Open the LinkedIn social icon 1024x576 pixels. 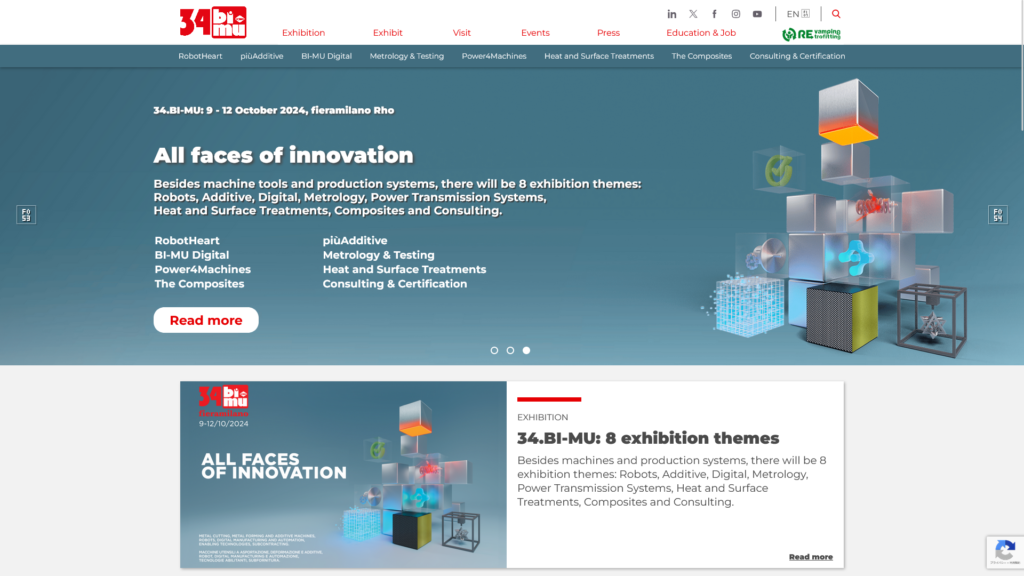(x=671, y=14)
